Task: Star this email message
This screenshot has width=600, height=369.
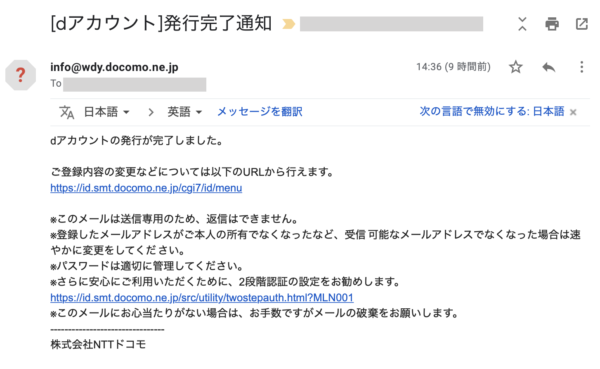Action: click(515, 67)
